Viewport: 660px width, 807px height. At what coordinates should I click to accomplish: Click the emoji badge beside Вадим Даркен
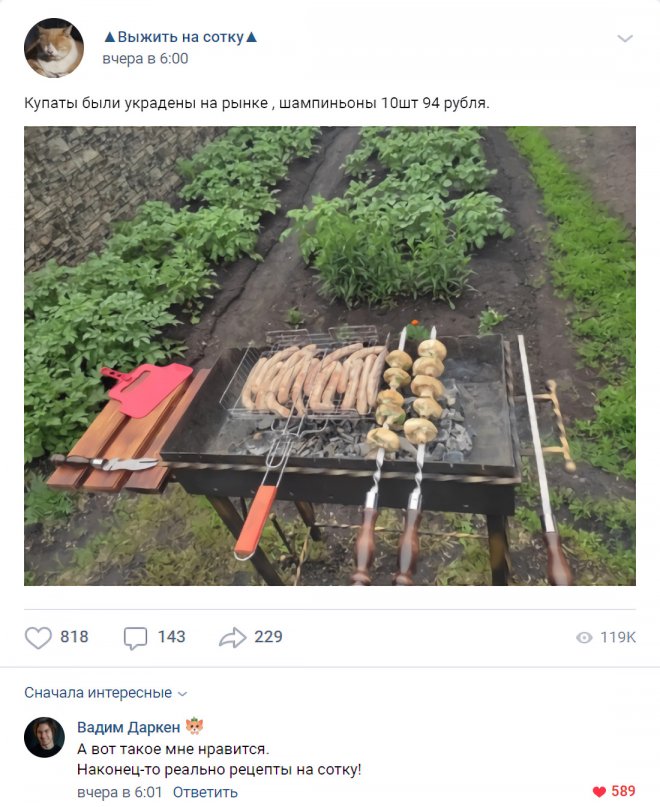[195, 727]
